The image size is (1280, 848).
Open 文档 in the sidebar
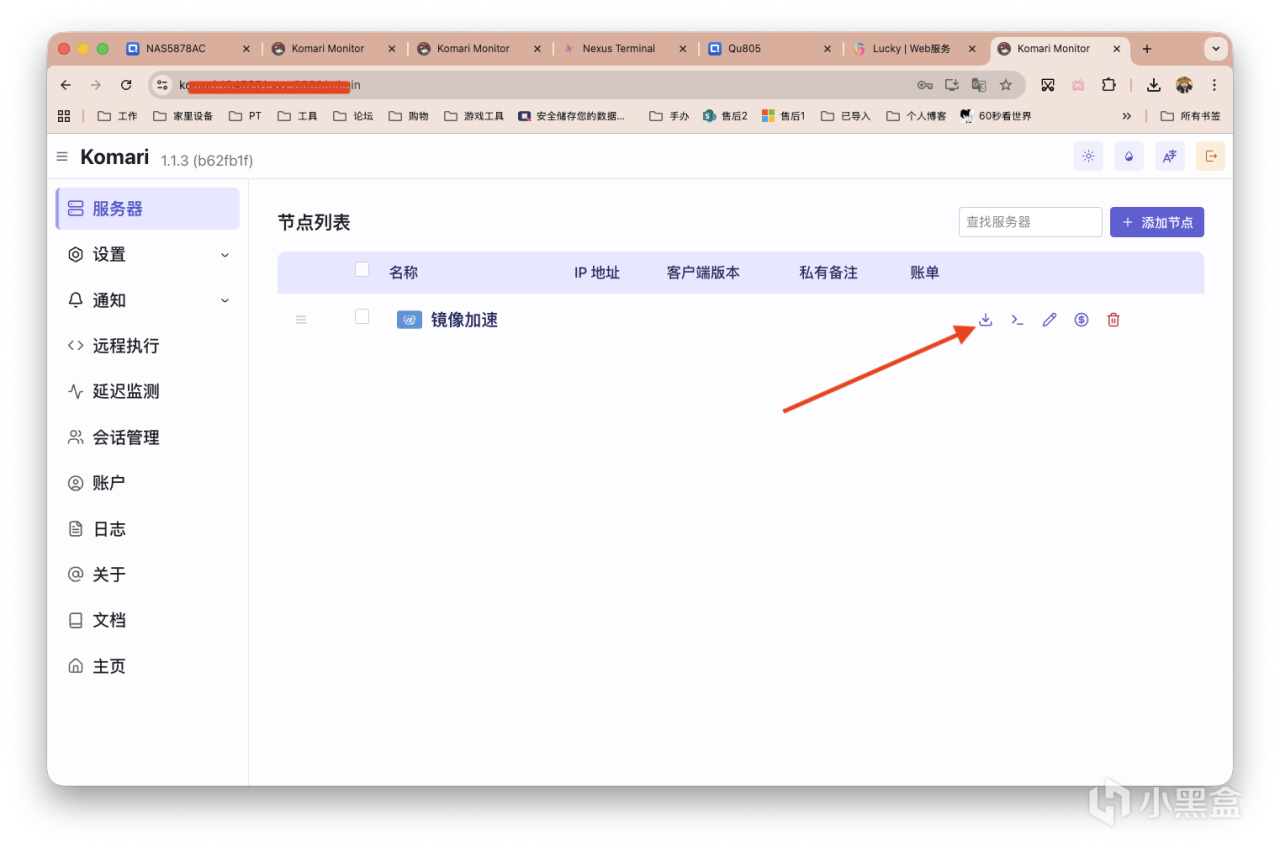pyautogui.click(x=148, y=620)
